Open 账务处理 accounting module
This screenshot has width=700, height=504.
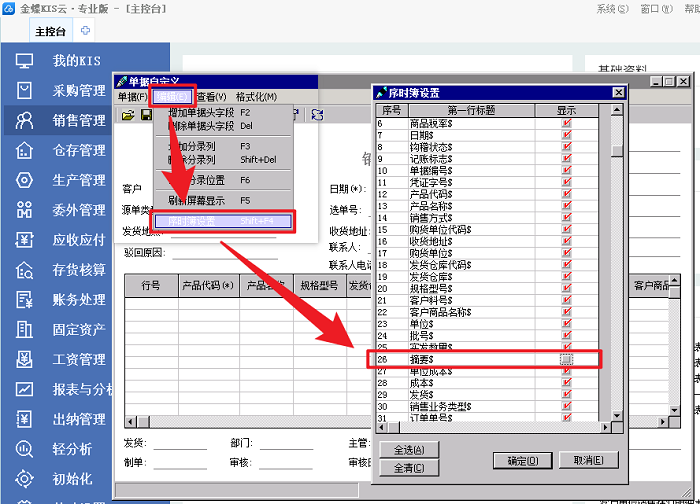coord(78,300)
